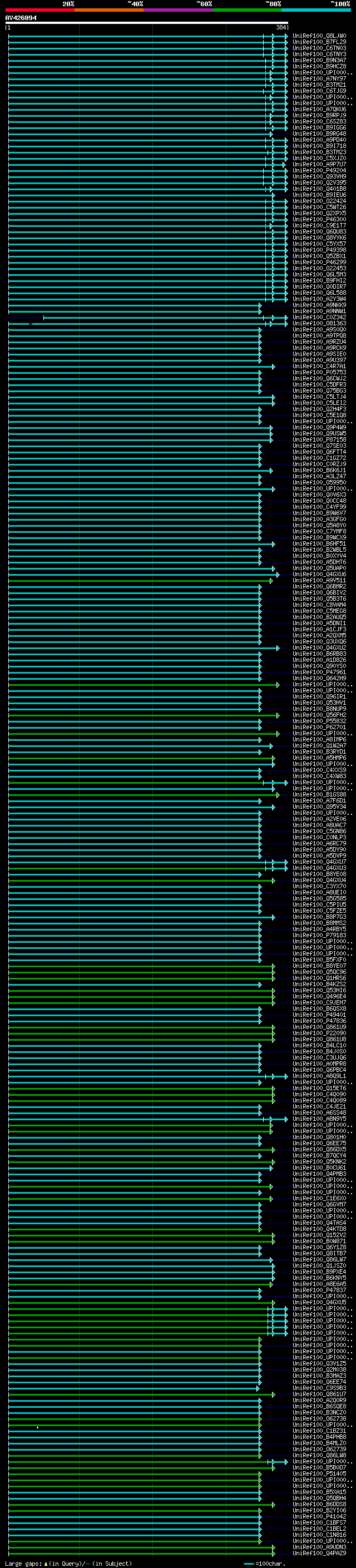The height and width of the screenshot is (1568, 356).
Task: Select entry UniRef100_C9E1T7
Action: [x=319, y=225]
